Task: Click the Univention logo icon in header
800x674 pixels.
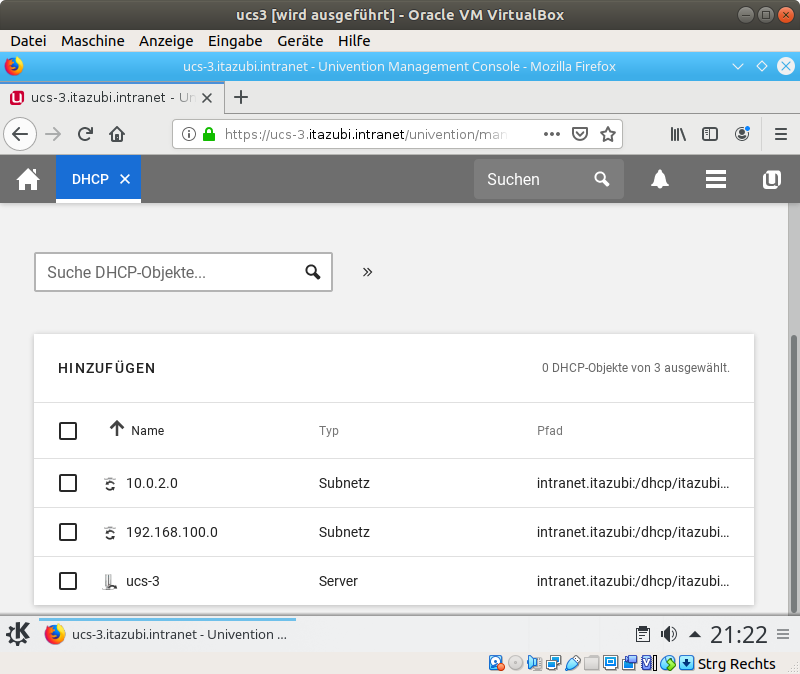Action: point(771,179)
